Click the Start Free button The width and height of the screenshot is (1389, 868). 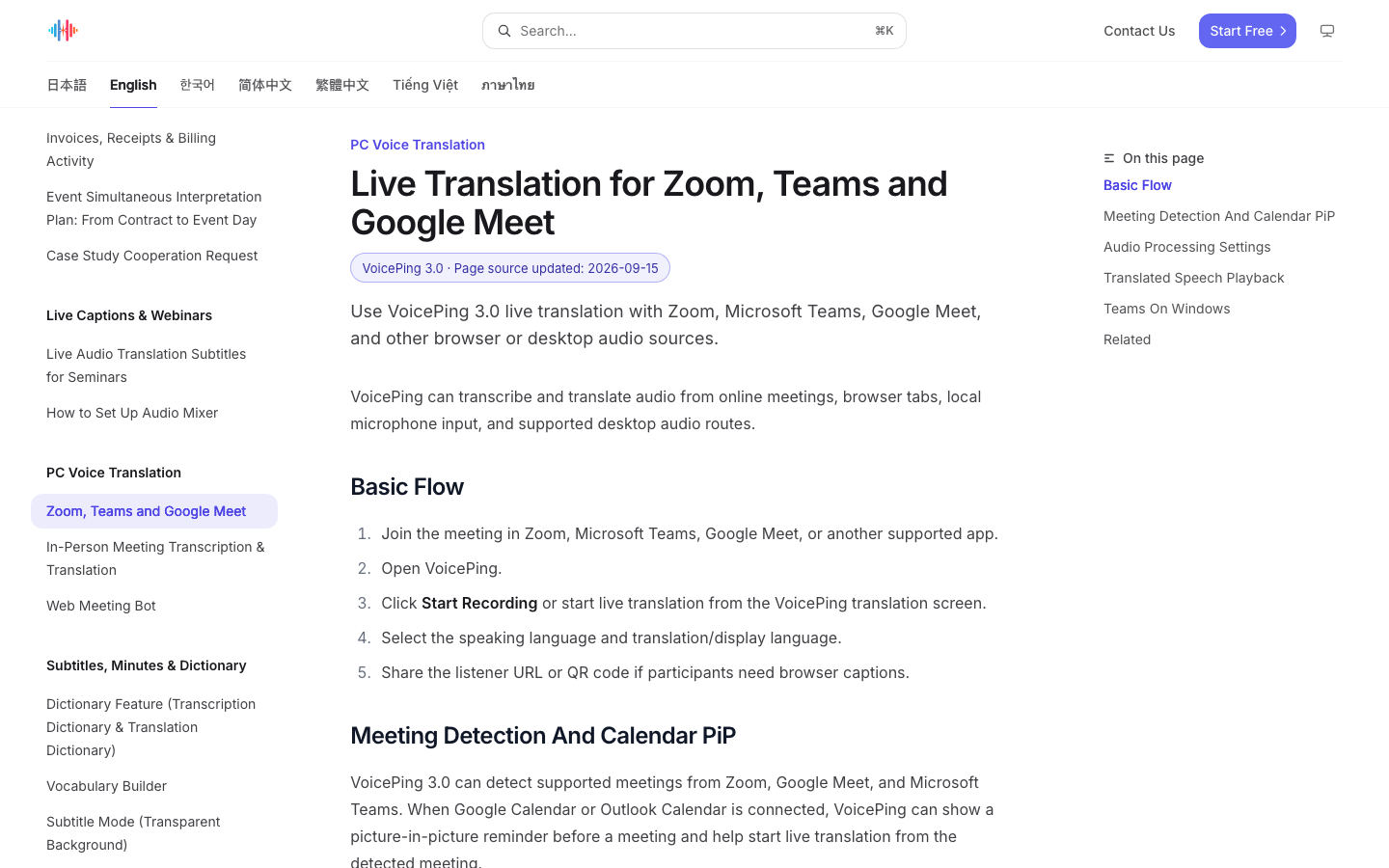[x=1247, y=31]
